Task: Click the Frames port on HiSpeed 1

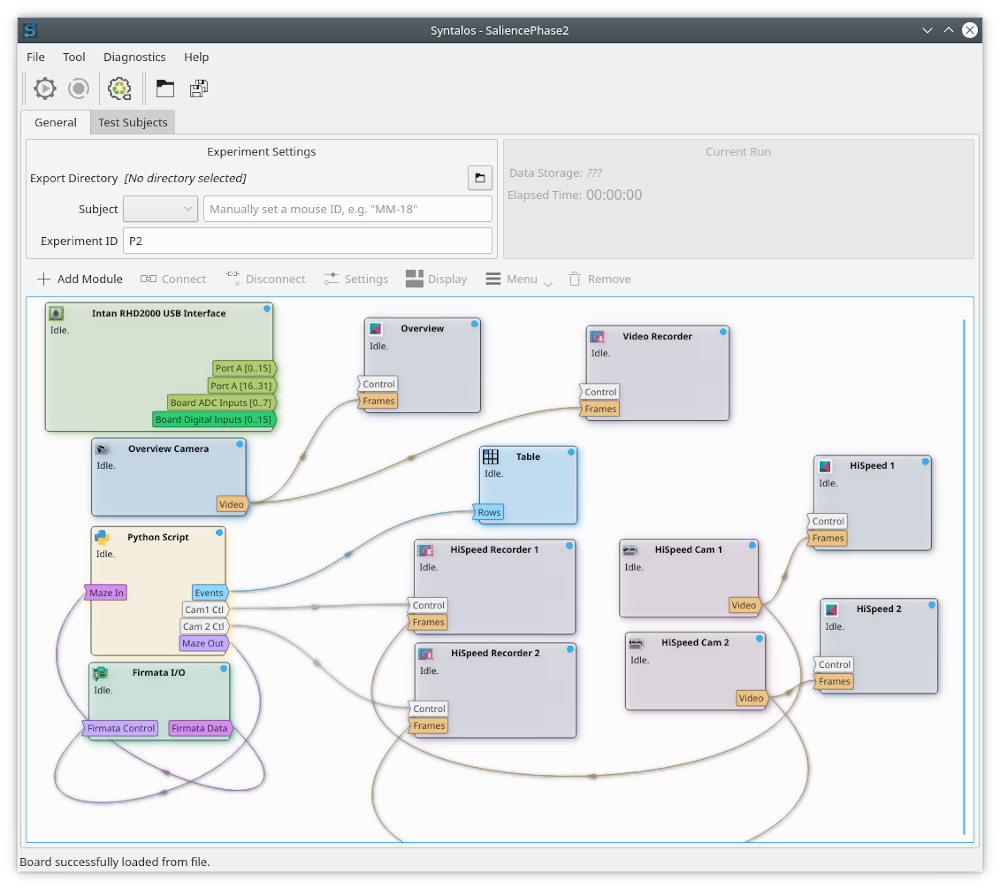Action: point(827,538)
